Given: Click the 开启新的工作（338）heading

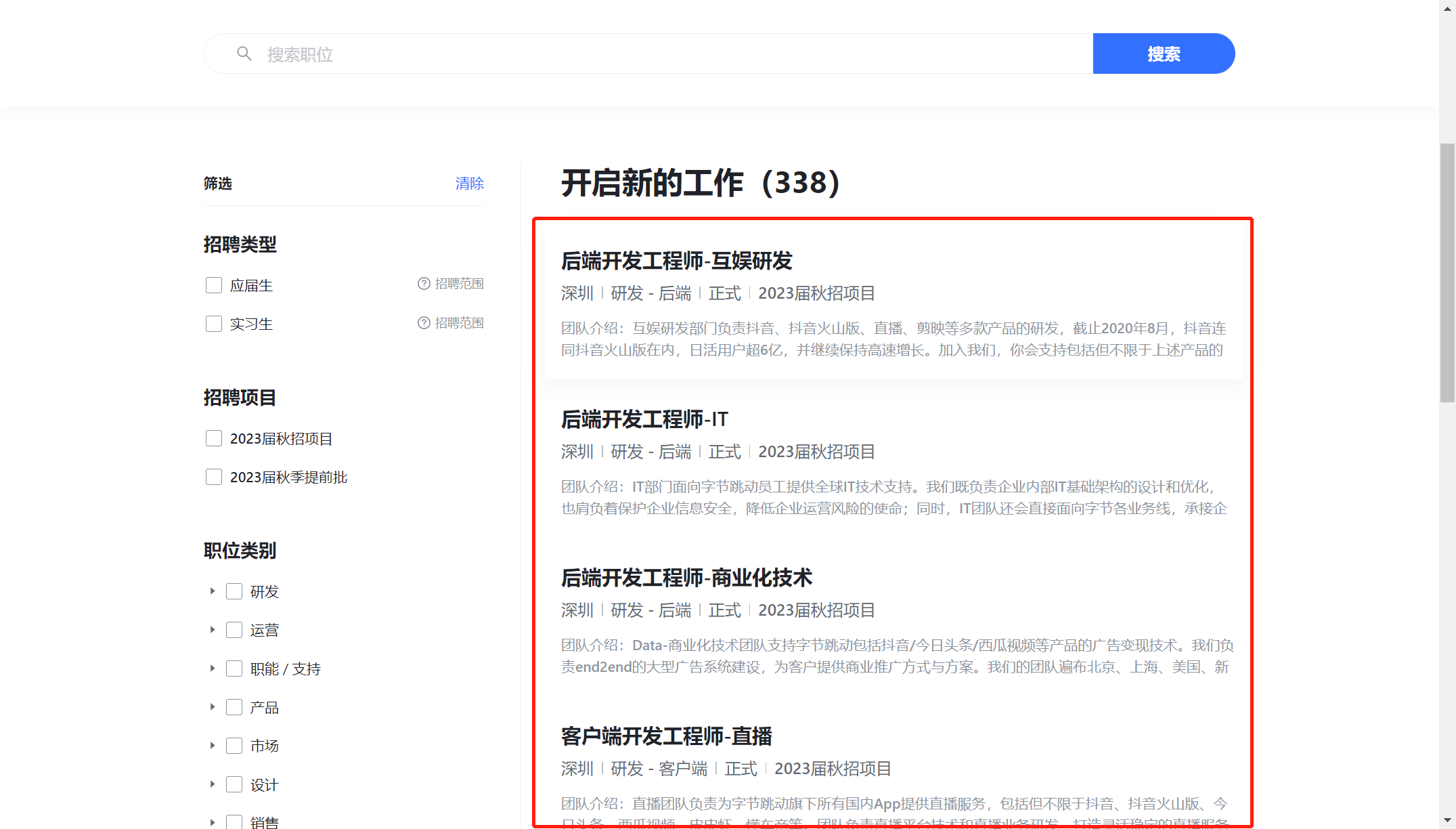Looking at the screenshot, I should [x=701, y=183].
